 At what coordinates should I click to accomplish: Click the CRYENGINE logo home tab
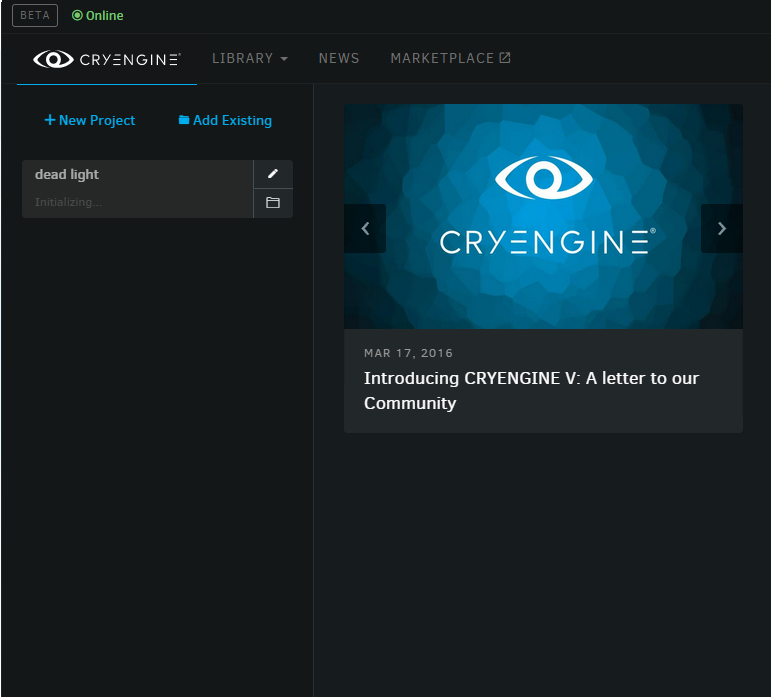pos(107,59)
